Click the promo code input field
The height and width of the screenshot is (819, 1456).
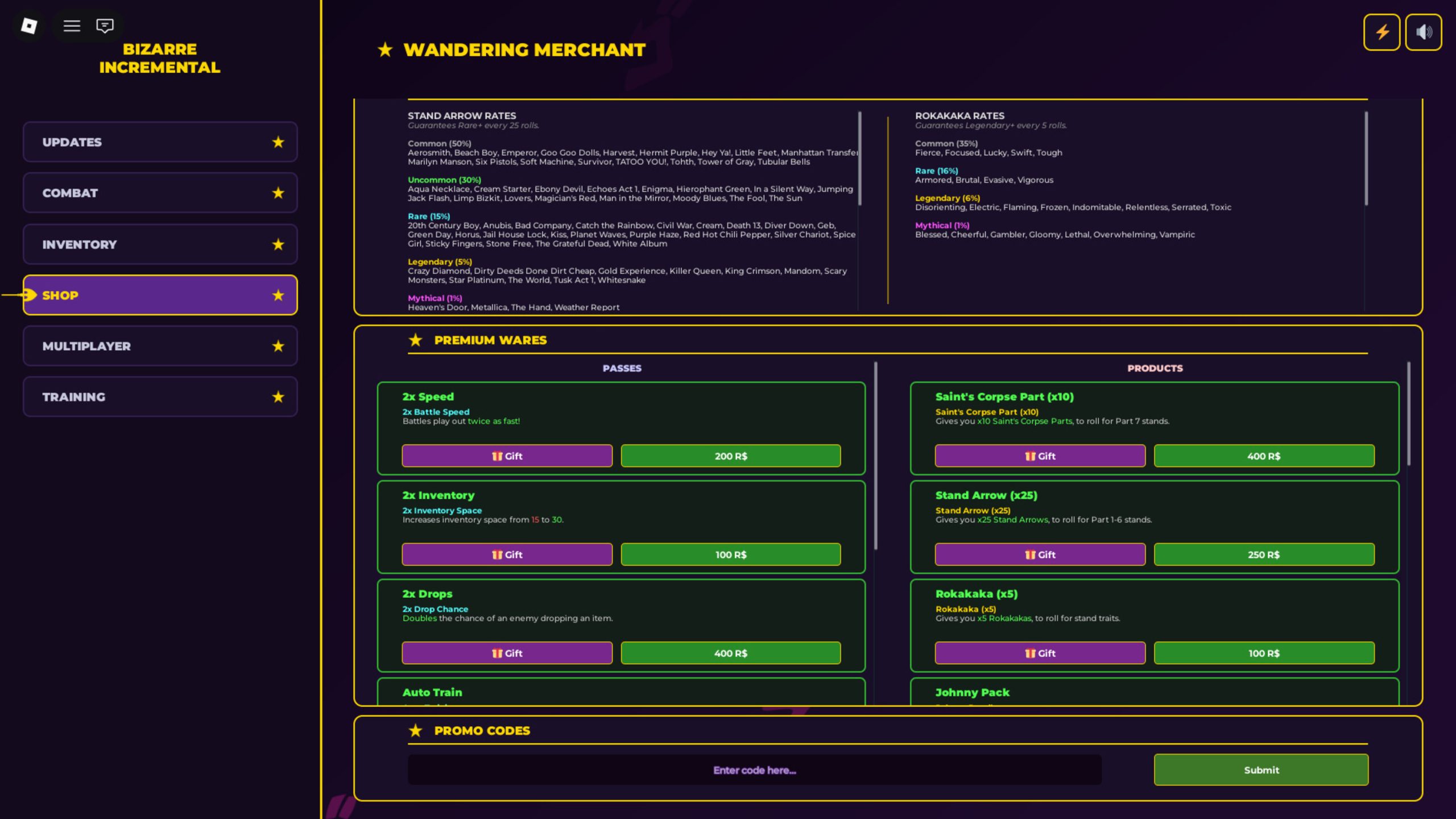click(x=754, y=770)
